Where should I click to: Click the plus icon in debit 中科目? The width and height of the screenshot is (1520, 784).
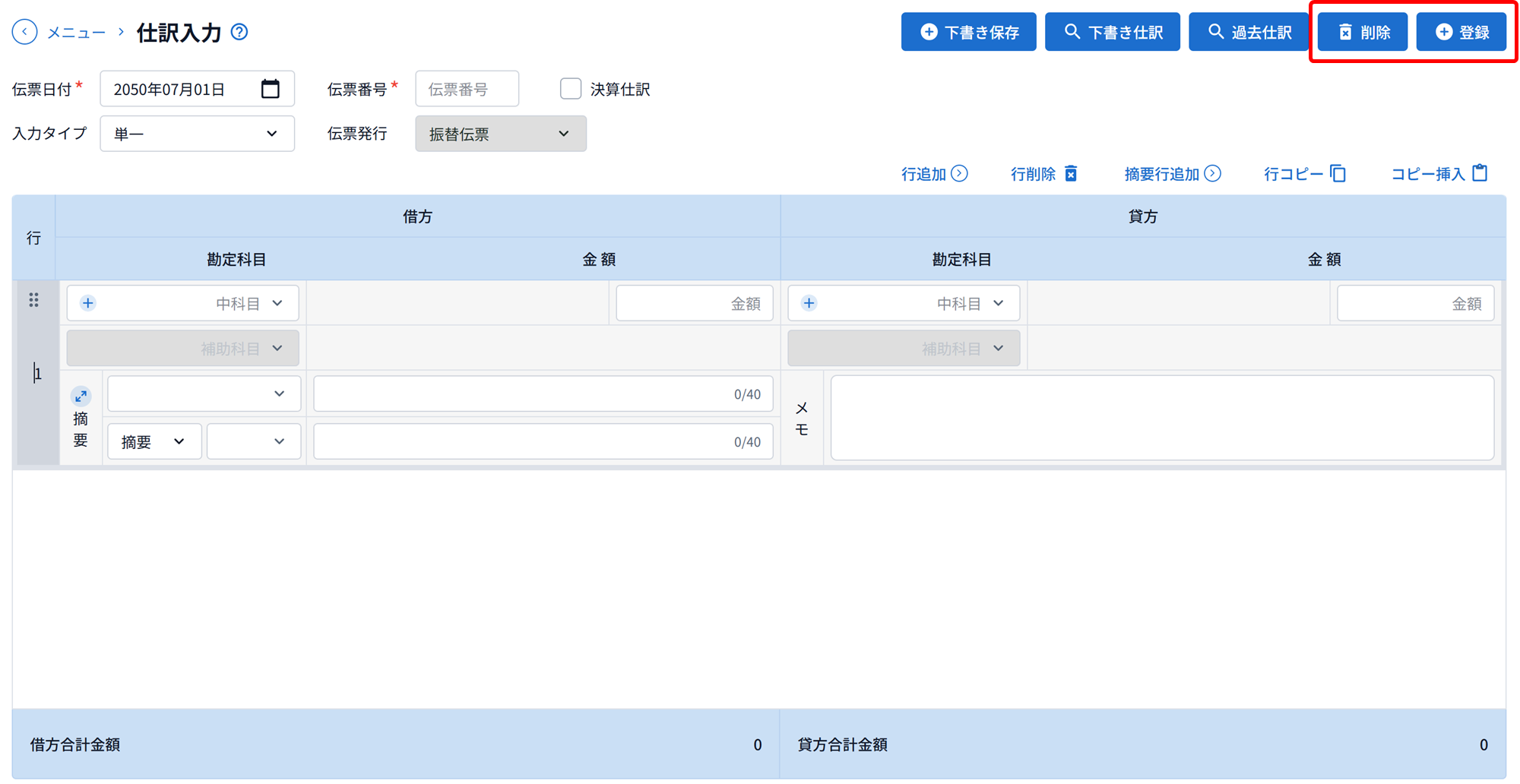coord(88,303)
